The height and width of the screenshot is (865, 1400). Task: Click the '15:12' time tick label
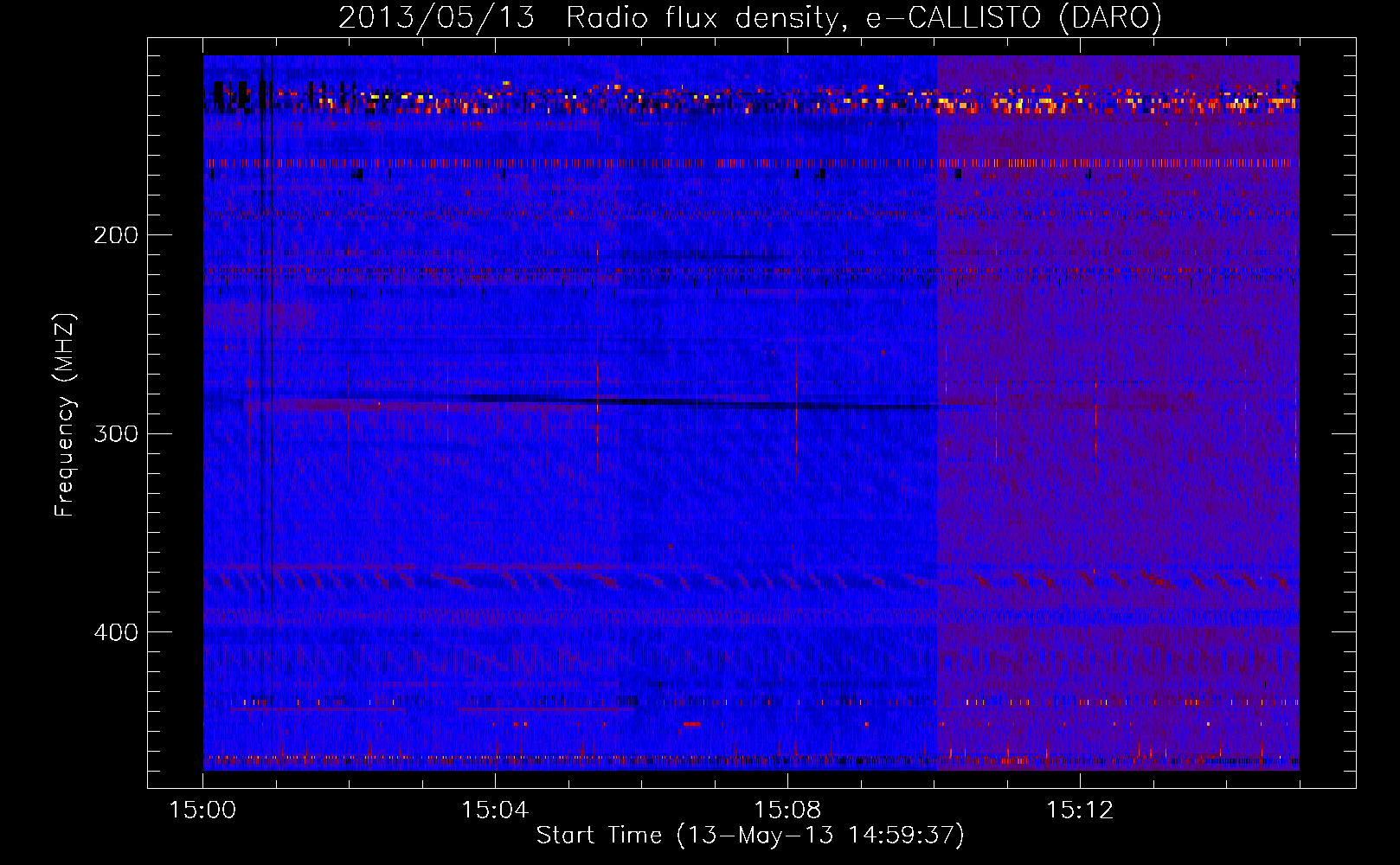click(x=1080, y=811)
